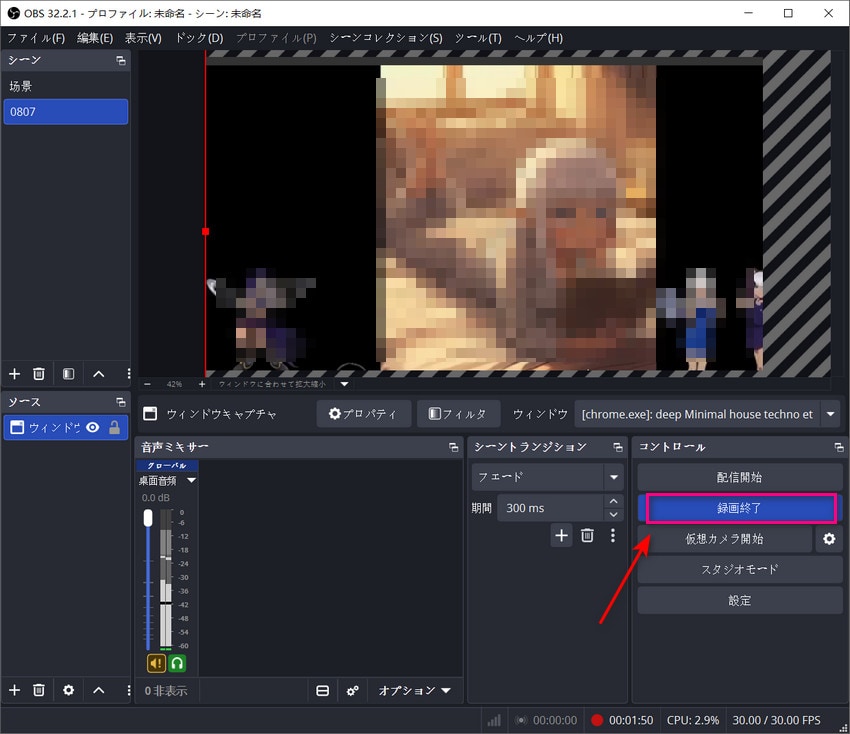The width and height of the screenshot is (850, 734).
Task: Click desktop audio volume fader
Action: pyautogui.click(x=148, y=518)
